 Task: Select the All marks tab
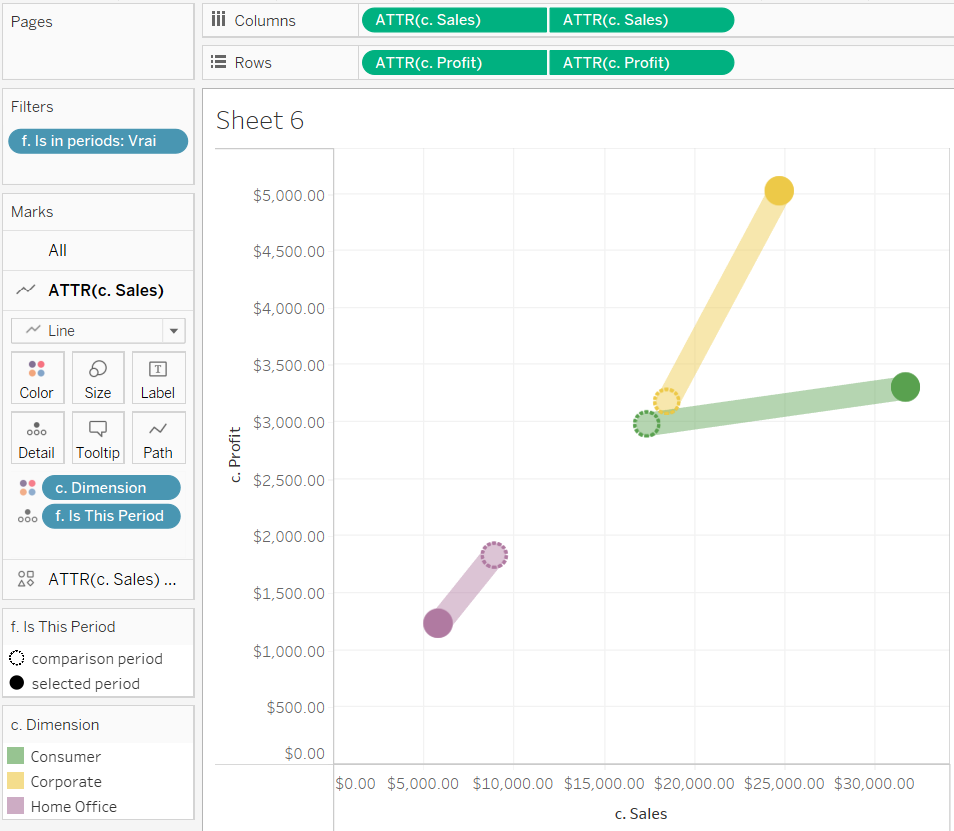click(x=58, y=251)
